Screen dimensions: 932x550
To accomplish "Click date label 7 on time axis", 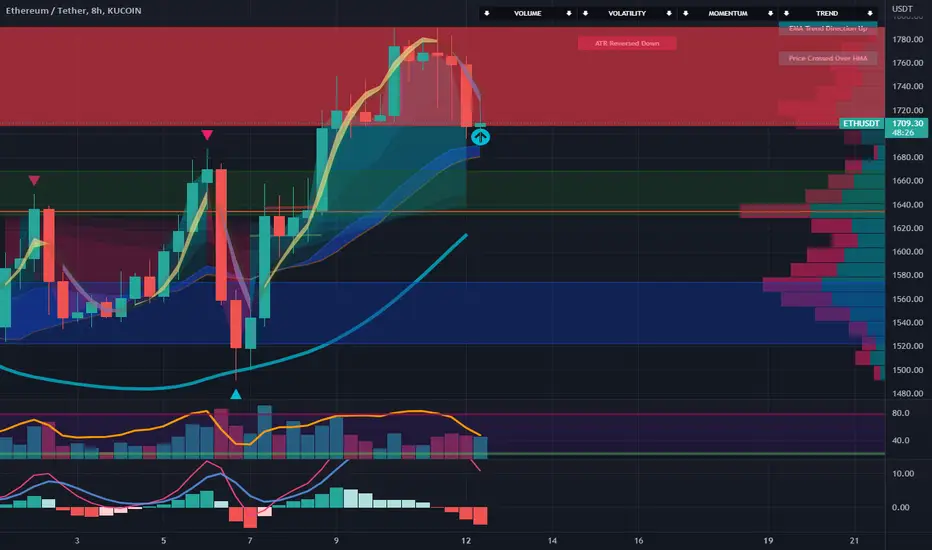I will (250, 541).
